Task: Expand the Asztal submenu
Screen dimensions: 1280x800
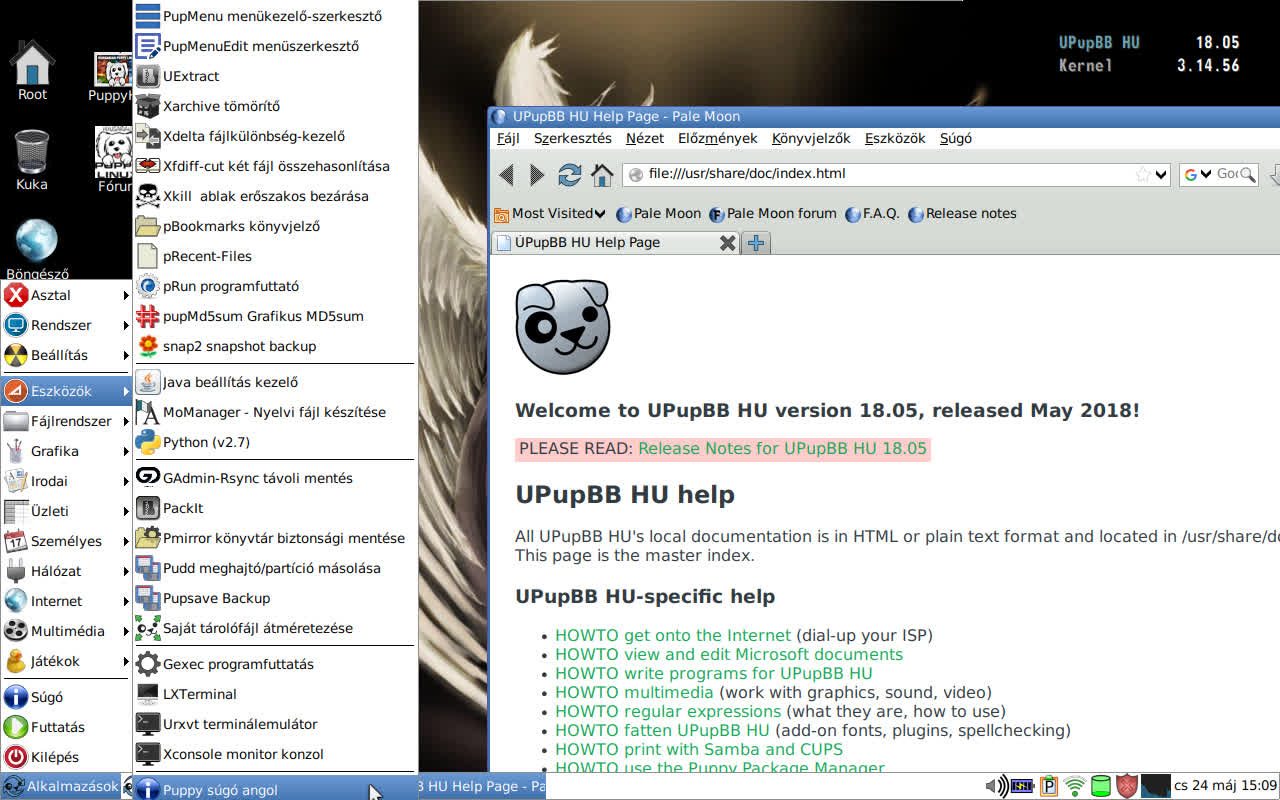Action: click(x=67, y=295)
